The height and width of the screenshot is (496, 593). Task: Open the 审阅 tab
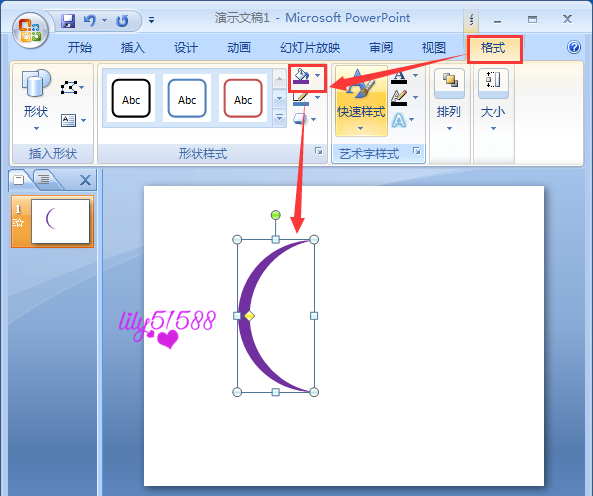pyautogui.click(x=381, y=48)
